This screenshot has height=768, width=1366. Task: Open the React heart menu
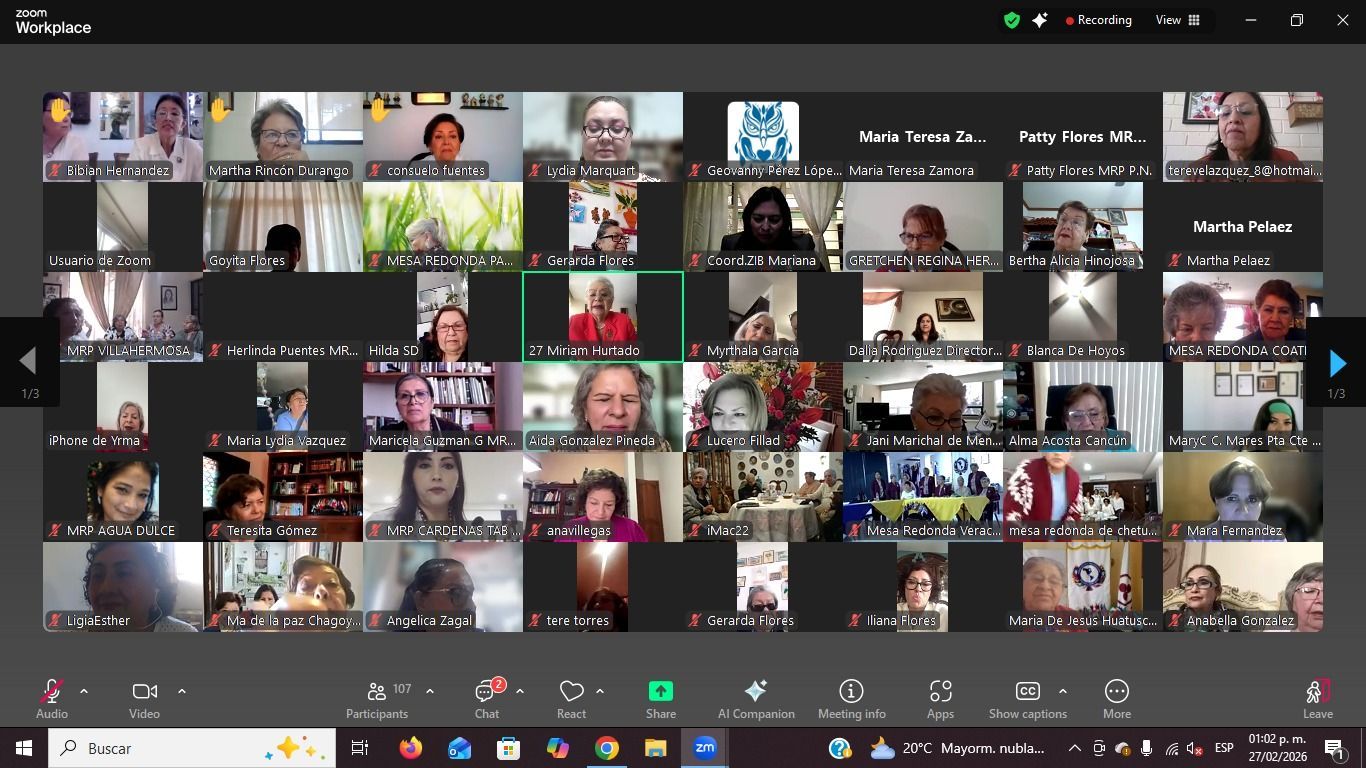(572, 698)
